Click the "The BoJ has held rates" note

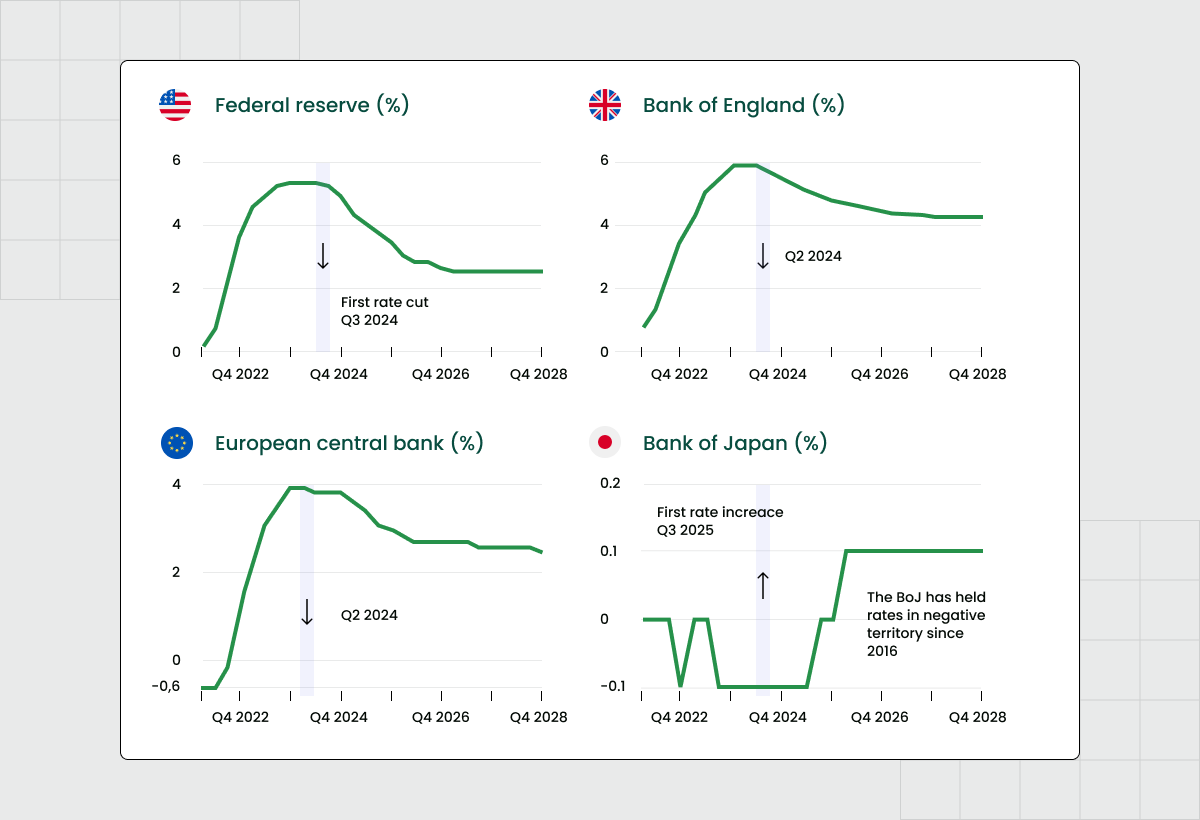coord(926,624)
